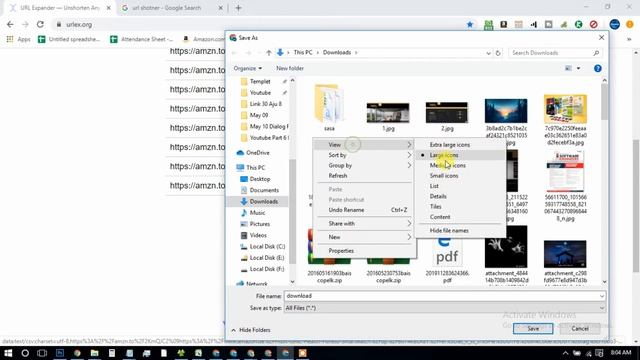Open the sasa folder icon
This screenshot has height=360, width=640.
(x=329, y=103)
